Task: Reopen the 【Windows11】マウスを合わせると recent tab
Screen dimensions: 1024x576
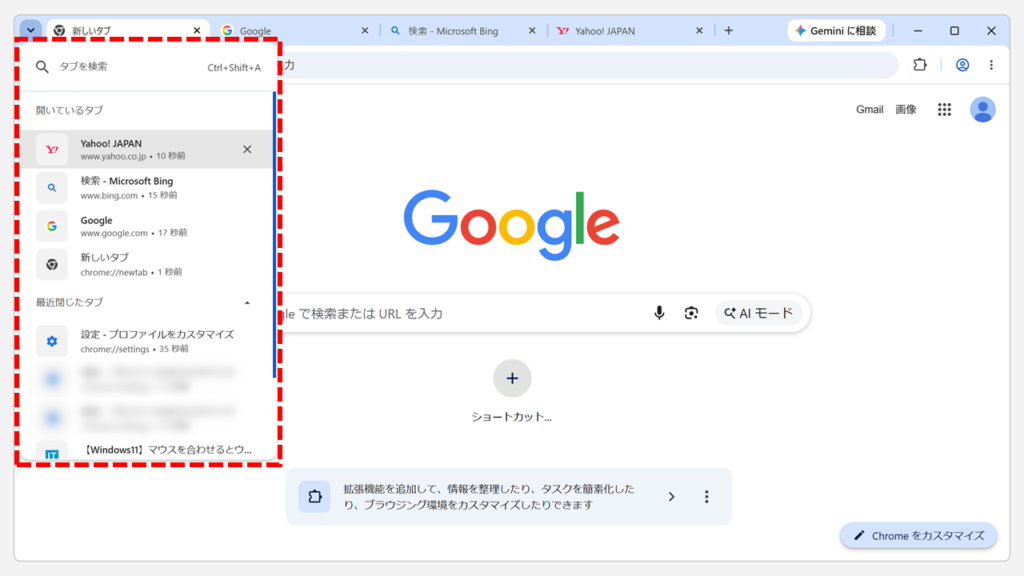Action: (147, 451)
